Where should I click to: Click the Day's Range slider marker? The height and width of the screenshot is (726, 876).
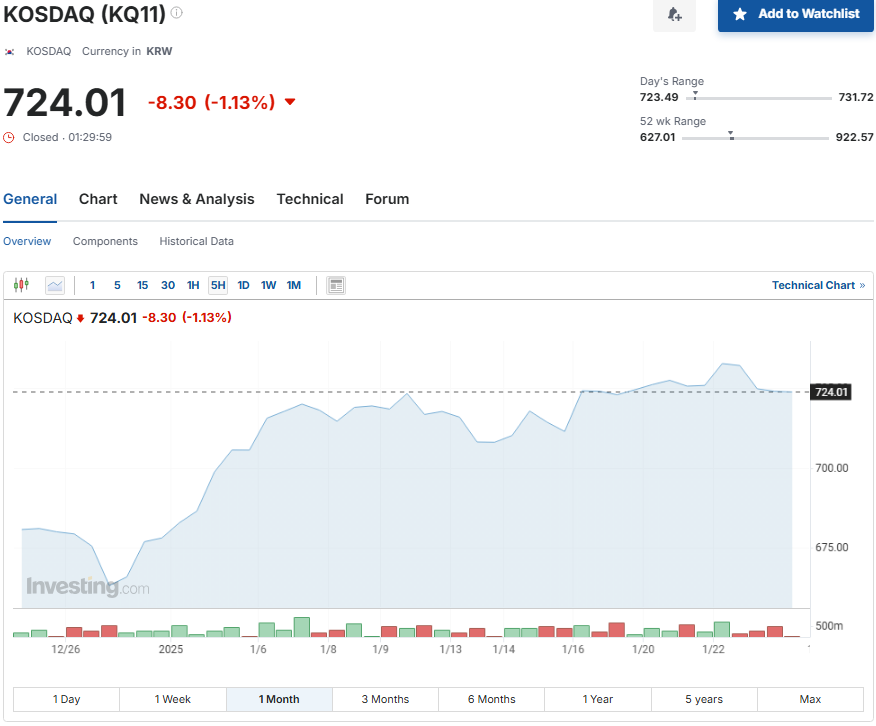point(695,96)
